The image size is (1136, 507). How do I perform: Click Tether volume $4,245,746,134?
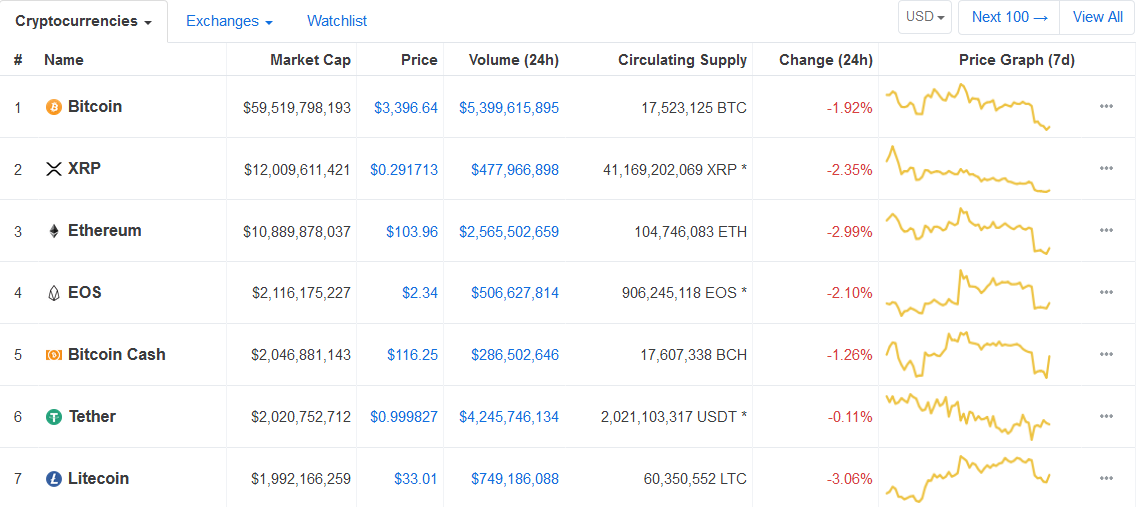[x=509, y=417]
